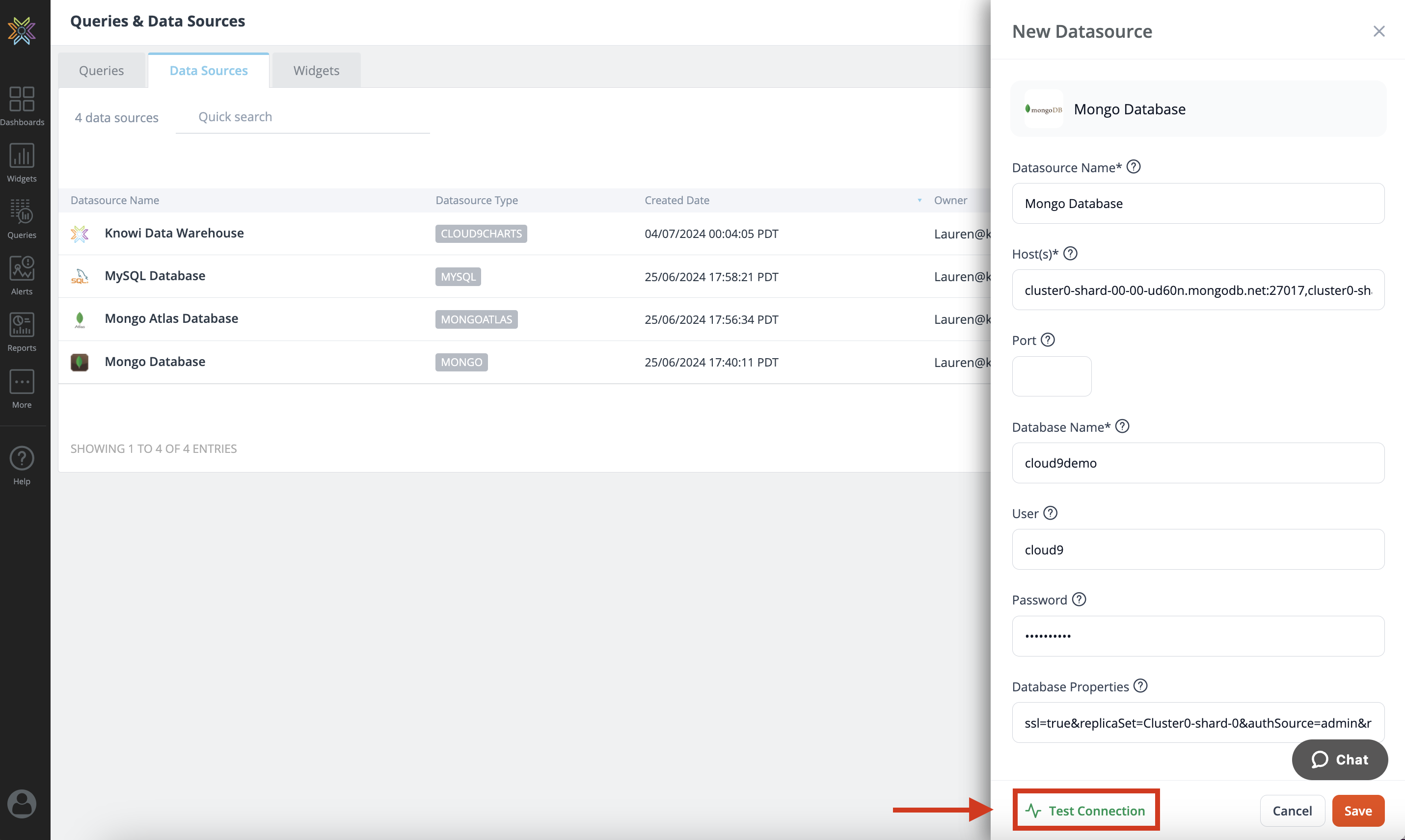
Task: Sort by Created Date column arrow
Action: pyautogui.click(x=919, y=200)
